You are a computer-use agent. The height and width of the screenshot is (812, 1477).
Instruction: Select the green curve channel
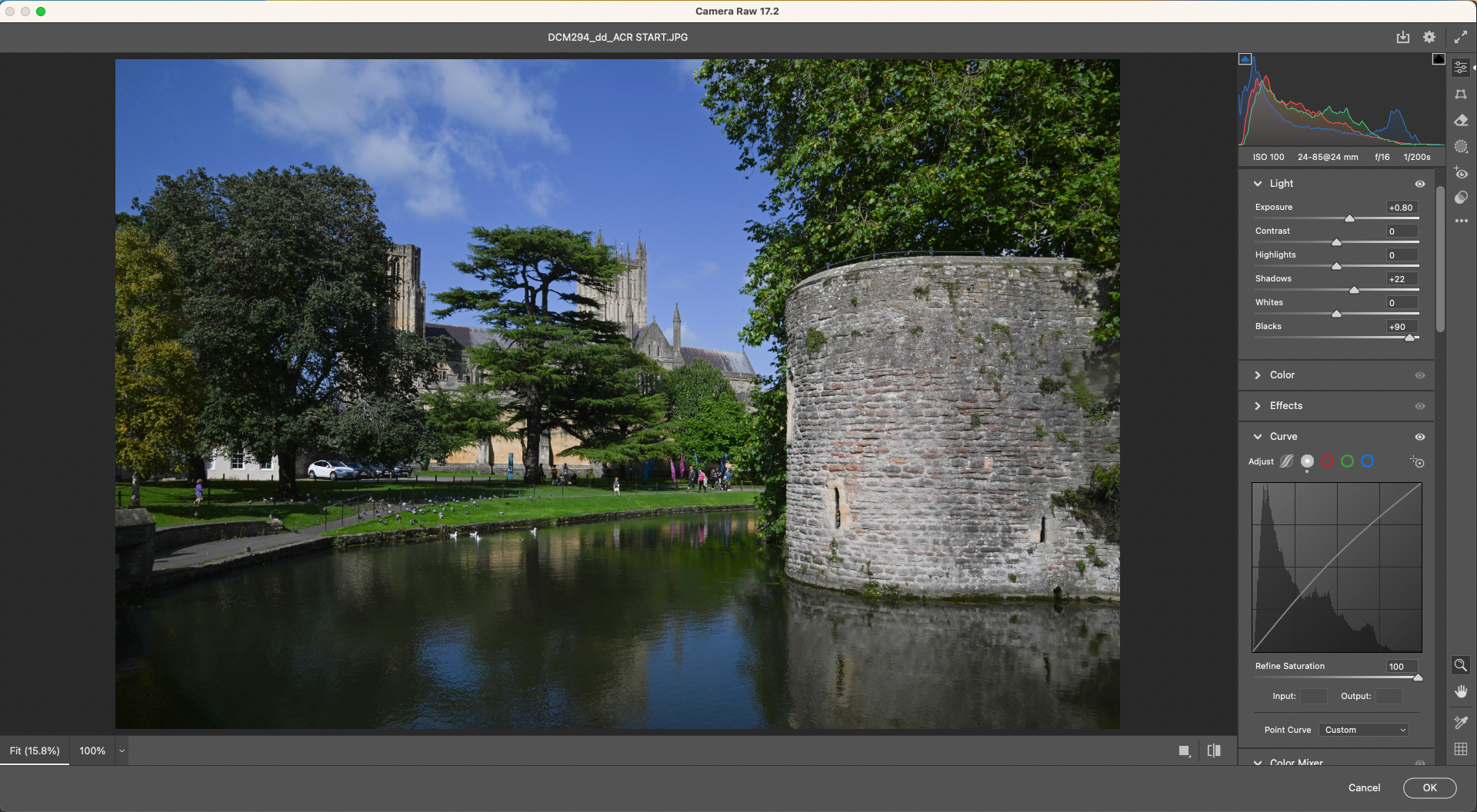1347,461
